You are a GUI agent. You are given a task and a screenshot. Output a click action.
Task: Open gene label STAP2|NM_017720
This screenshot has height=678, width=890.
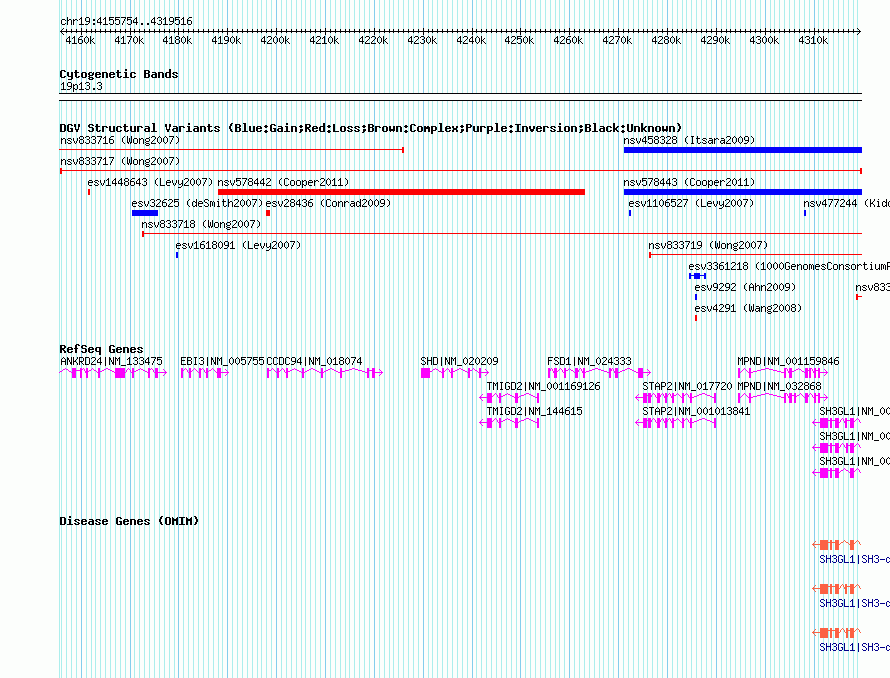(x=687, y=386)
